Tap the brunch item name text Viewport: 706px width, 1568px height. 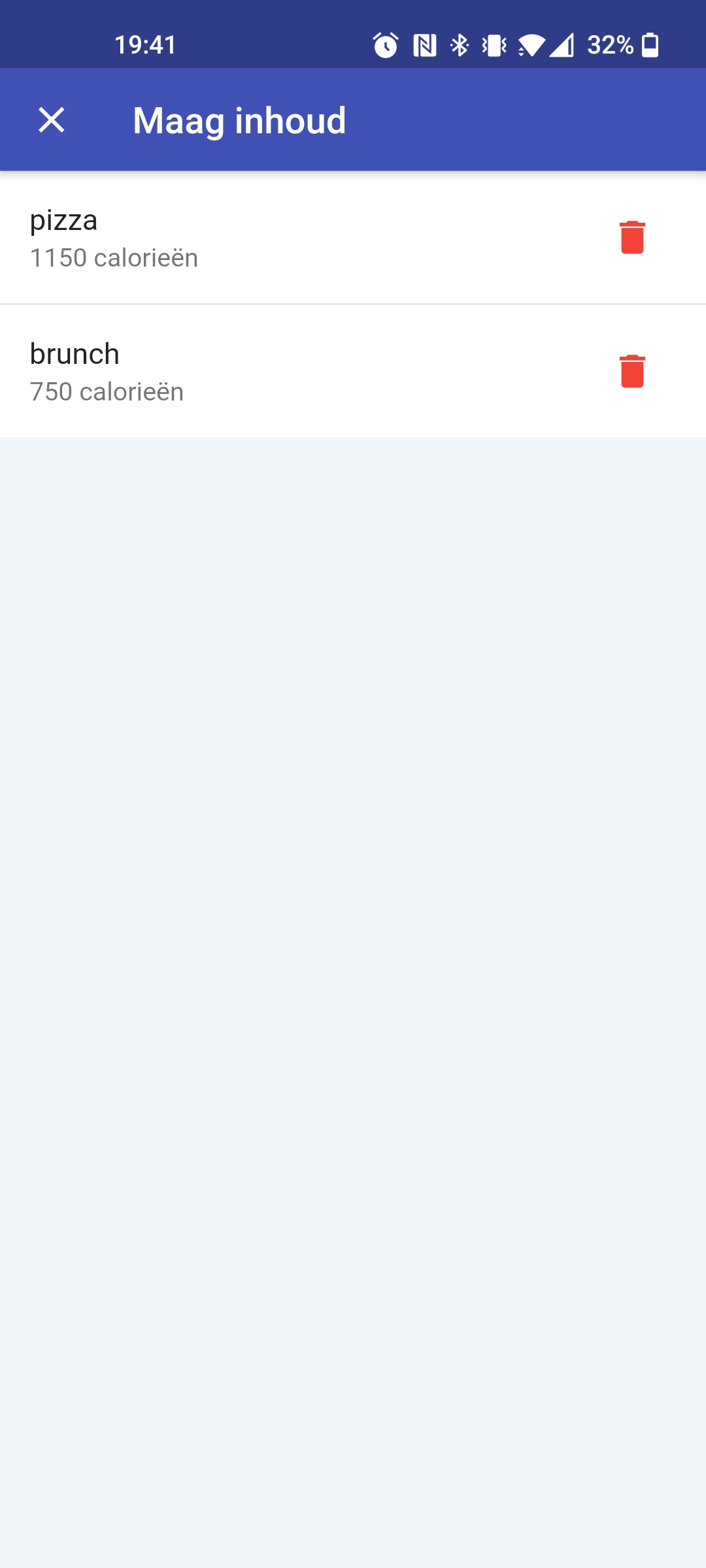coord(75,354)
